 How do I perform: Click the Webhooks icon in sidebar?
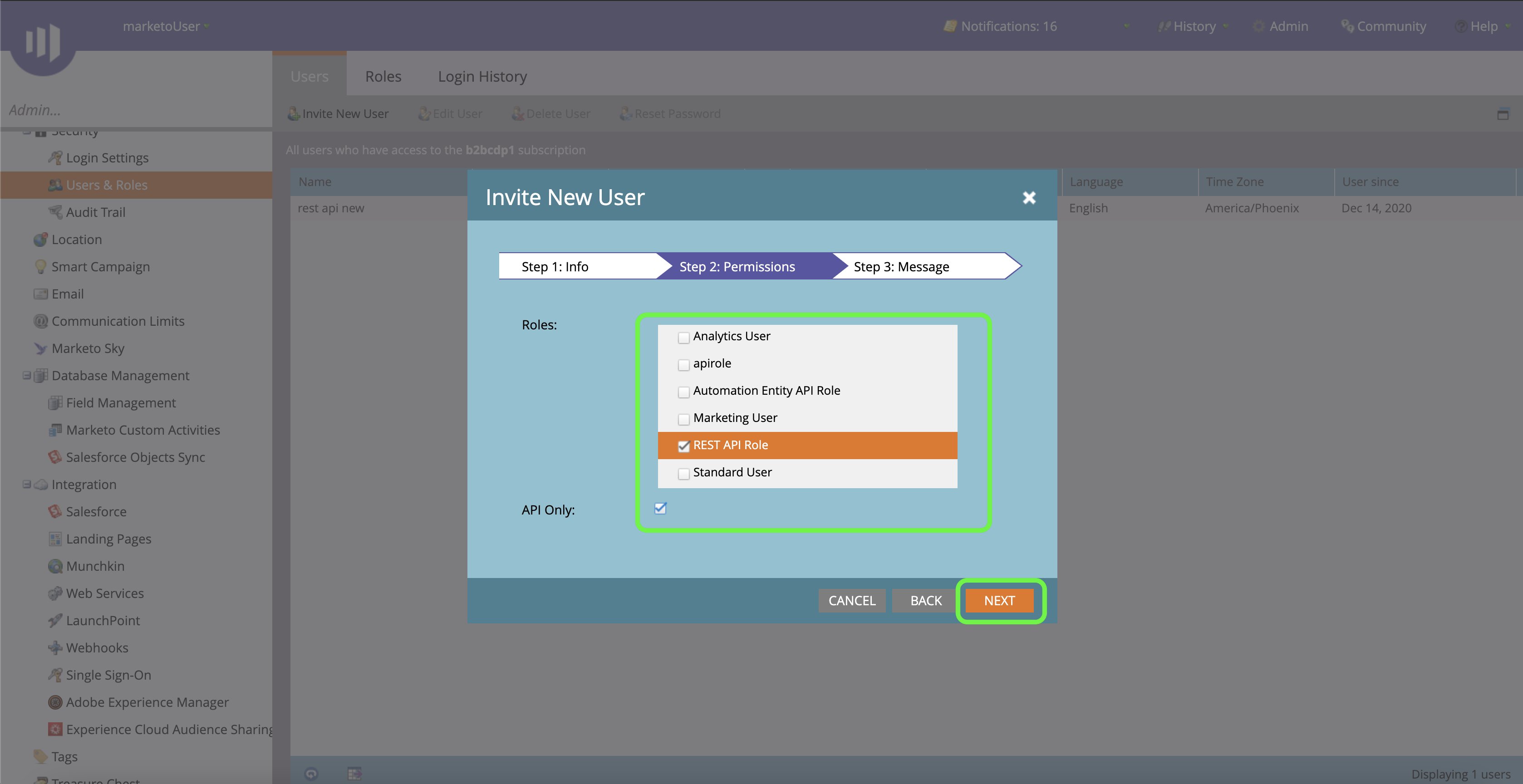(55, 647)
